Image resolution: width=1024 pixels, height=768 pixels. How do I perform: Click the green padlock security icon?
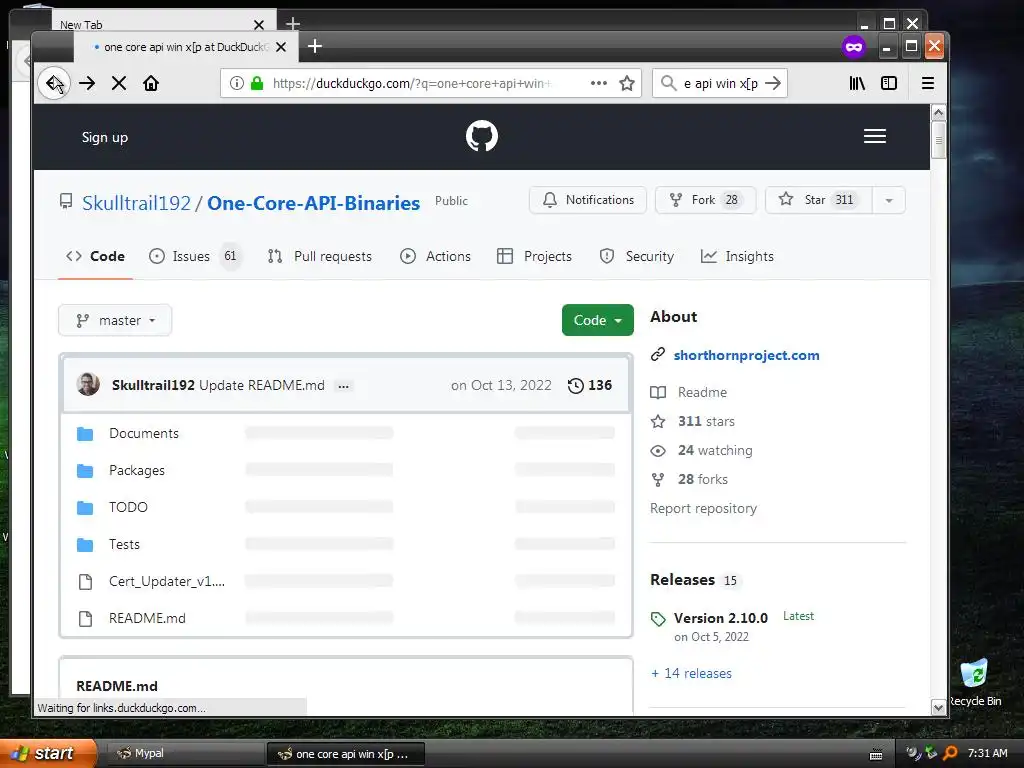[257, 83]
